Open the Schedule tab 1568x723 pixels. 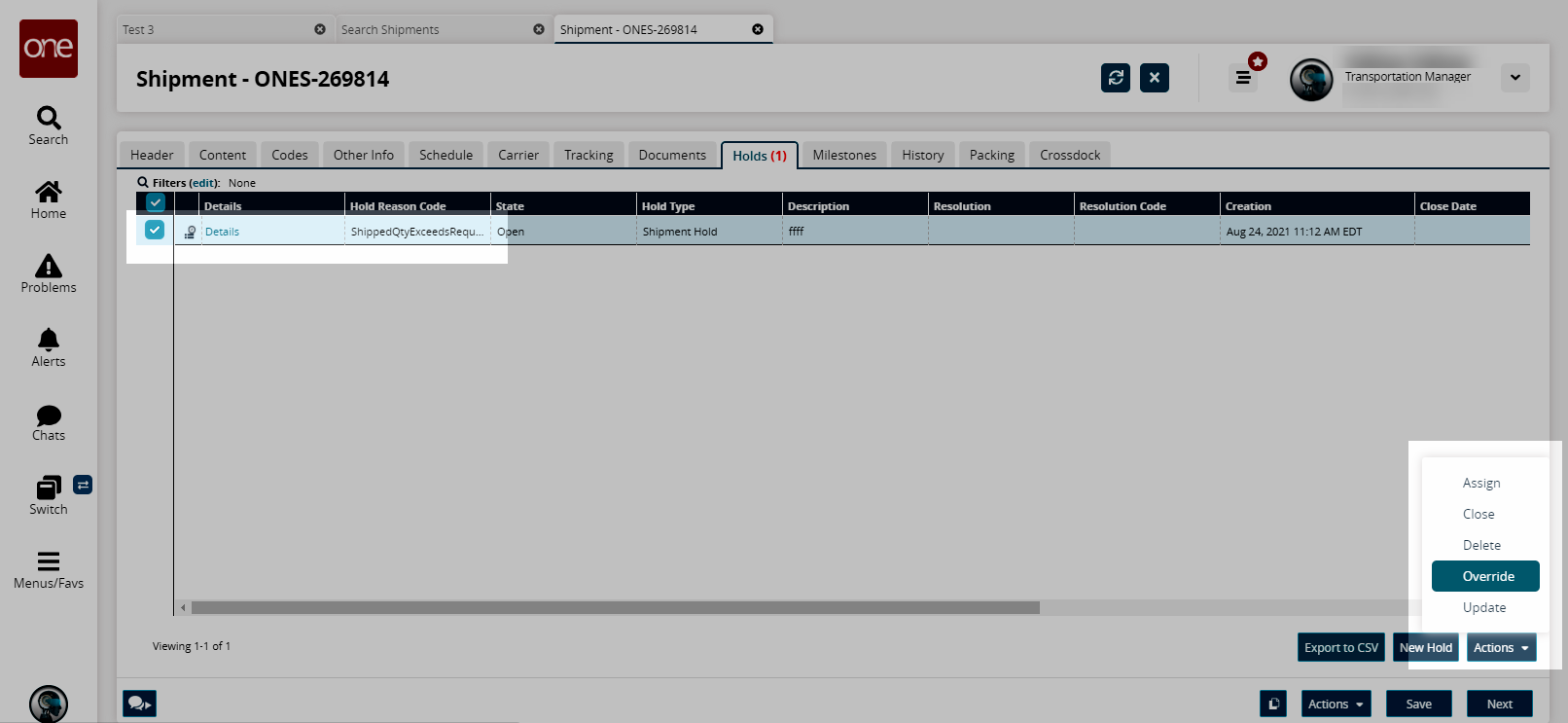coord(446,155)
